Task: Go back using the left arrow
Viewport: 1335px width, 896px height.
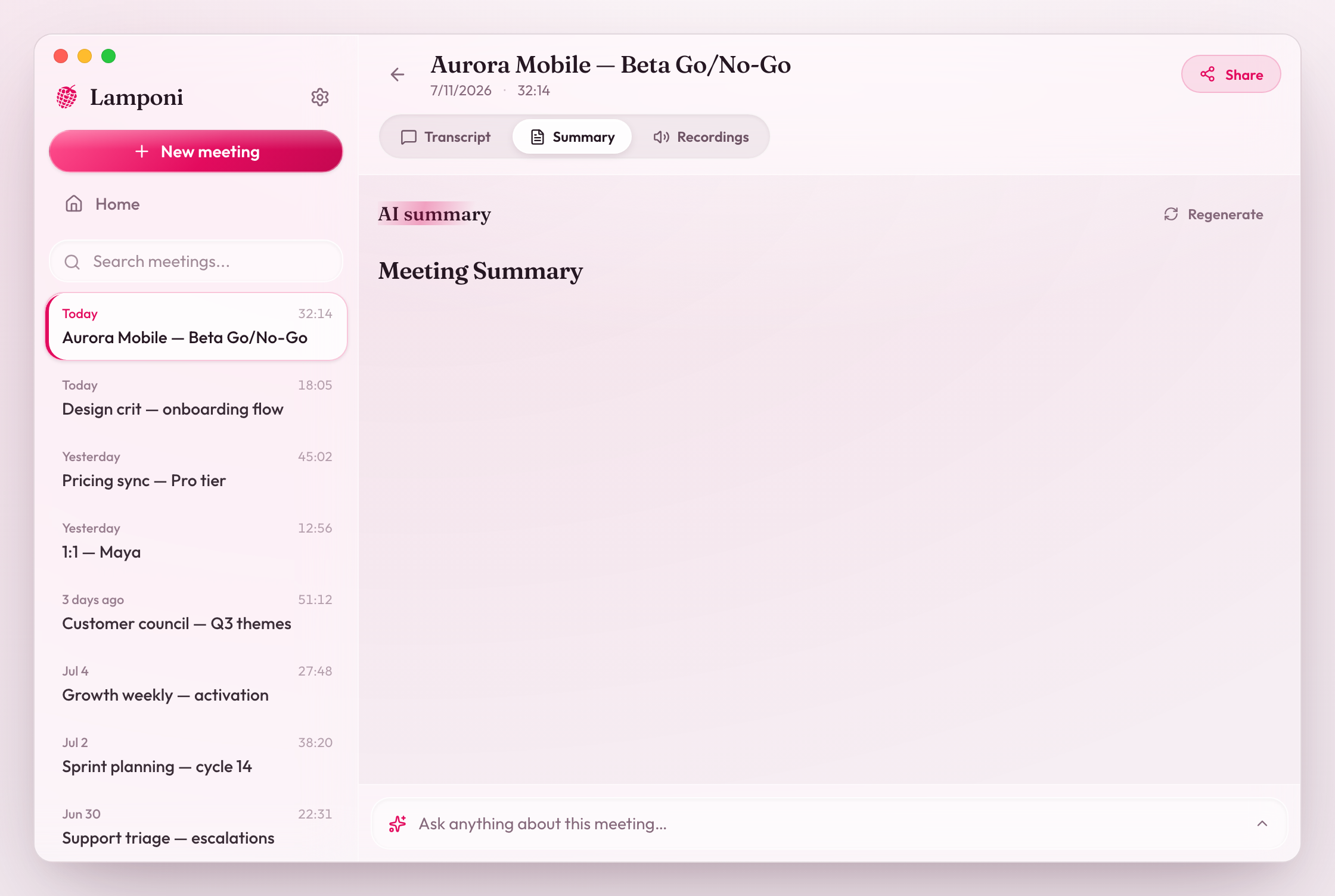Action: (398, 74)
